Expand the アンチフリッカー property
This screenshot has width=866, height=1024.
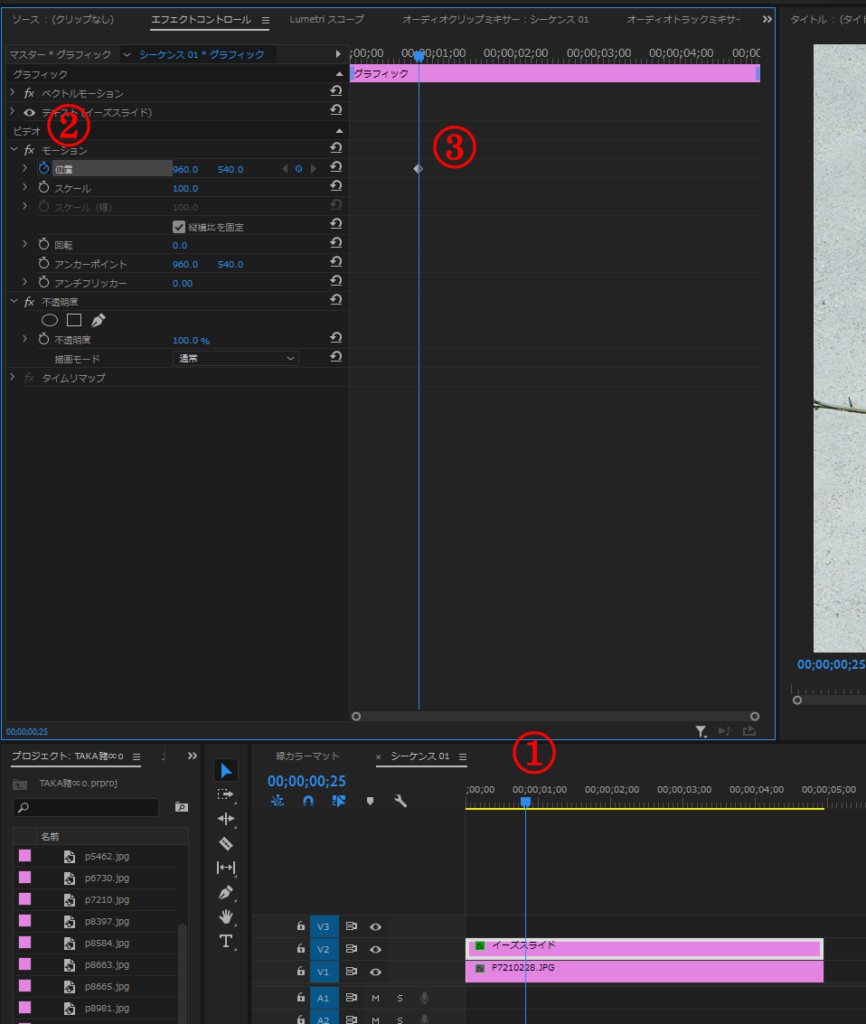[25, 281]
